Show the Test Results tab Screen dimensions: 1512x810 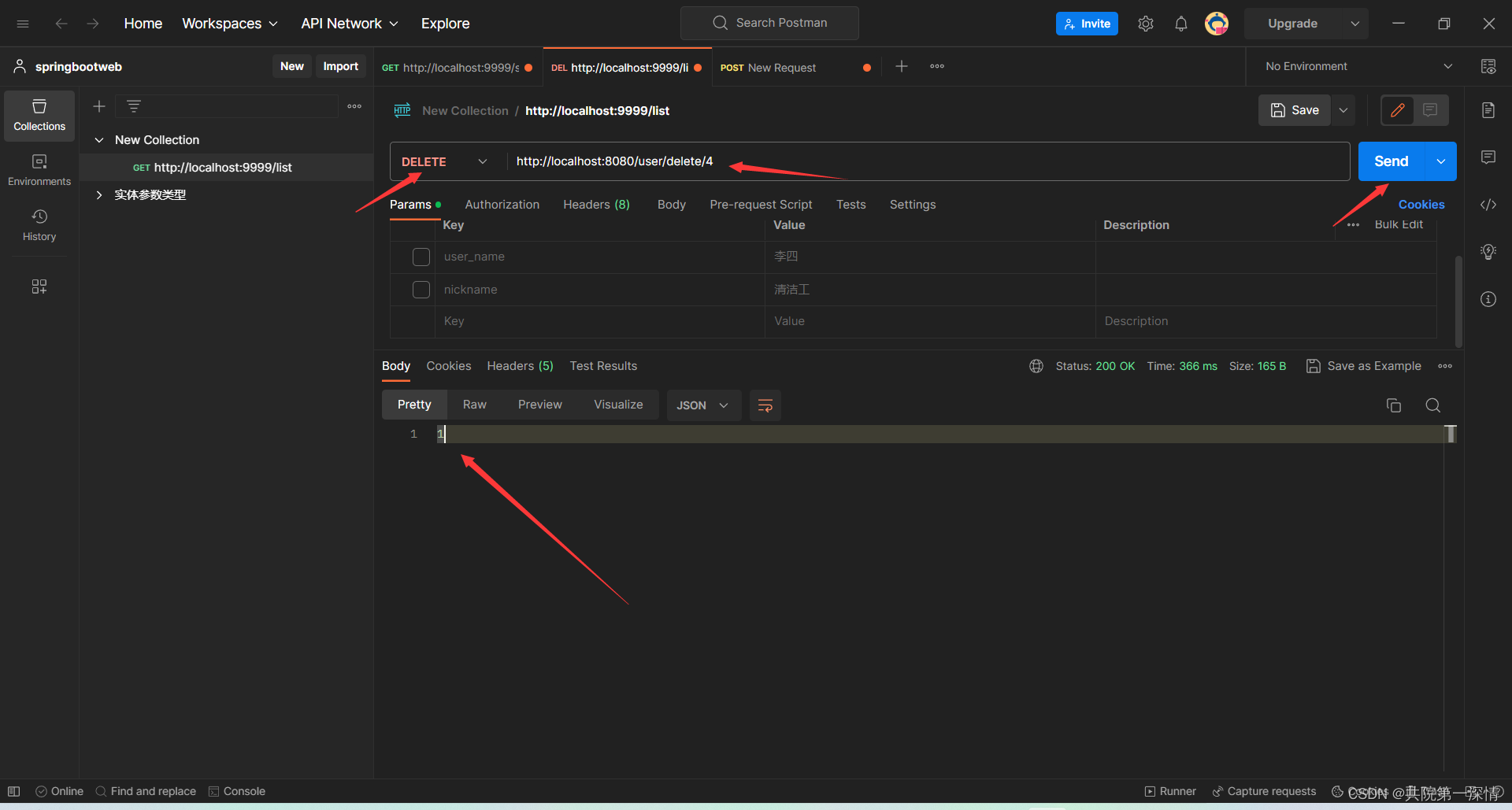point(603,366)
